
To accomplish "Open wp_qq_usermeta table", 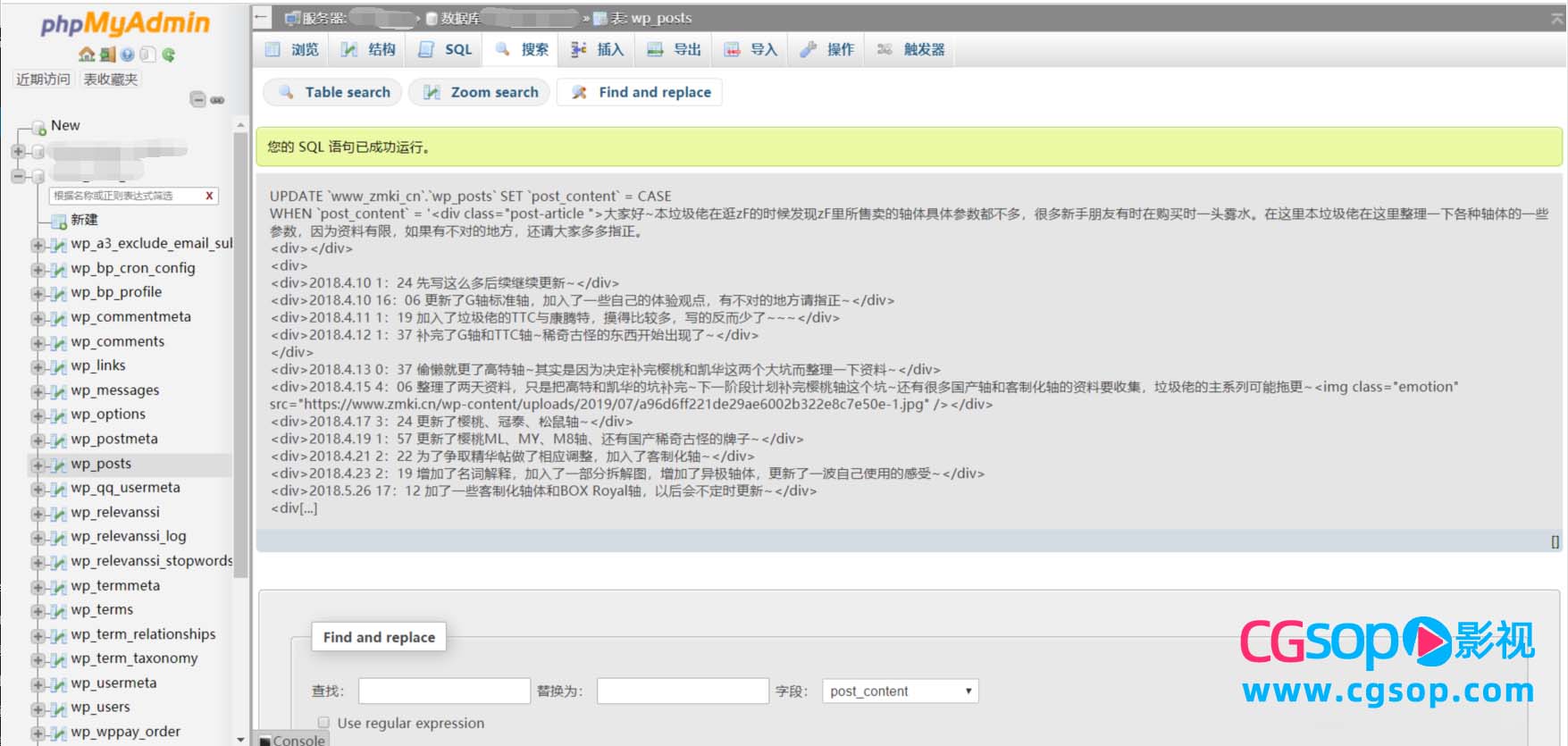I will (125, 489).
